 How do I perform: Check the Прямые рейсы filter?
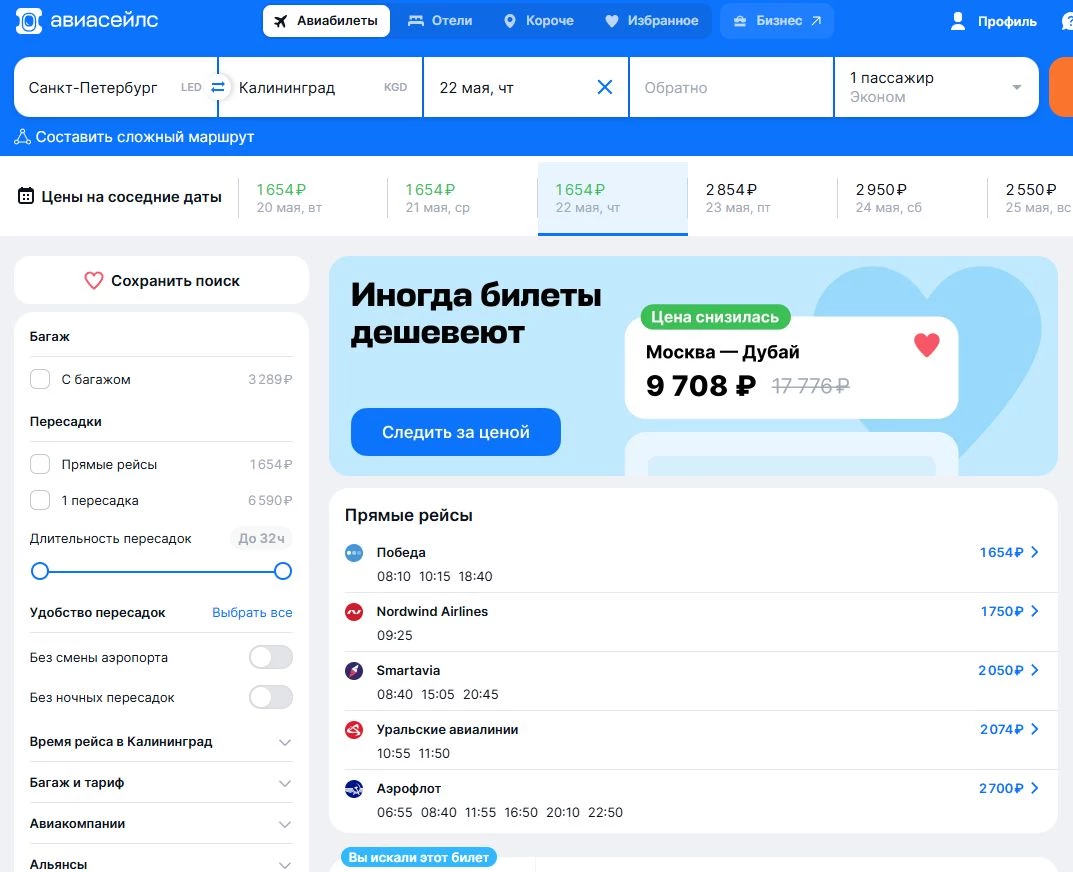pos(40,464)
